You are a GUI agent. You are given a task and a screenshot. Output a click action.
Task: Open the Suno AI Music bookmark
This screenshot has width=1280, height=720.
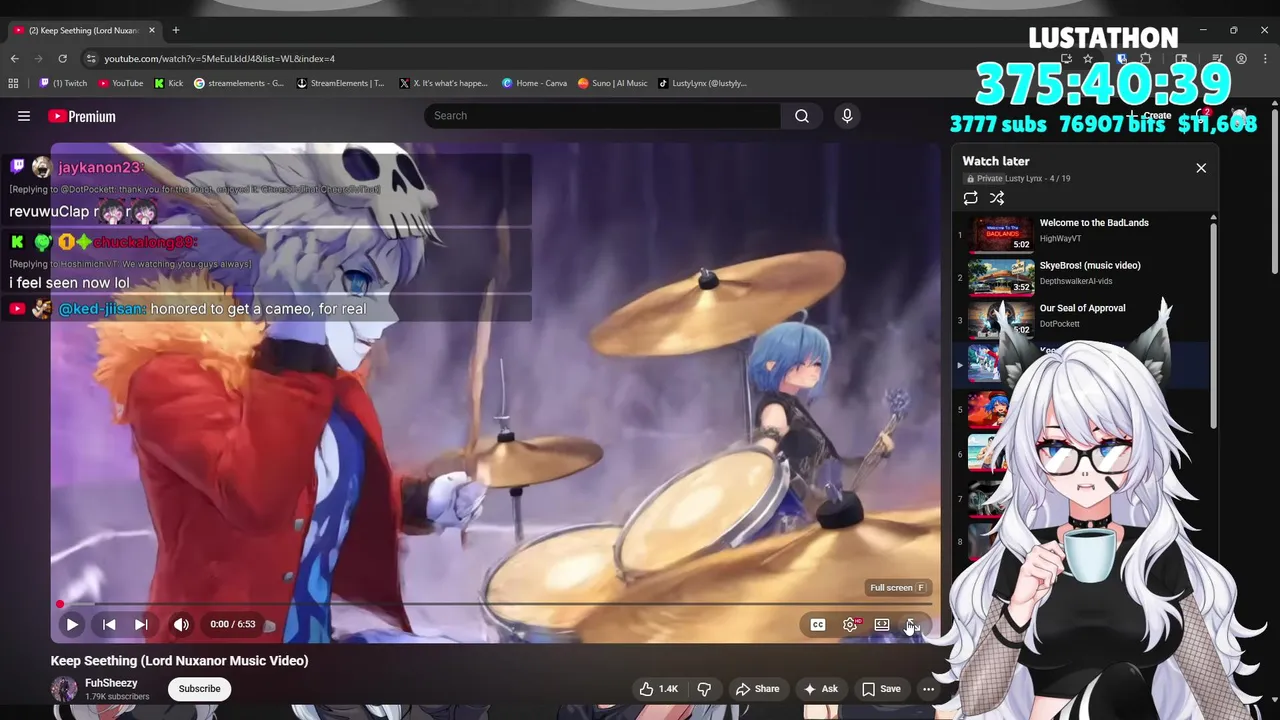point(613,83)
